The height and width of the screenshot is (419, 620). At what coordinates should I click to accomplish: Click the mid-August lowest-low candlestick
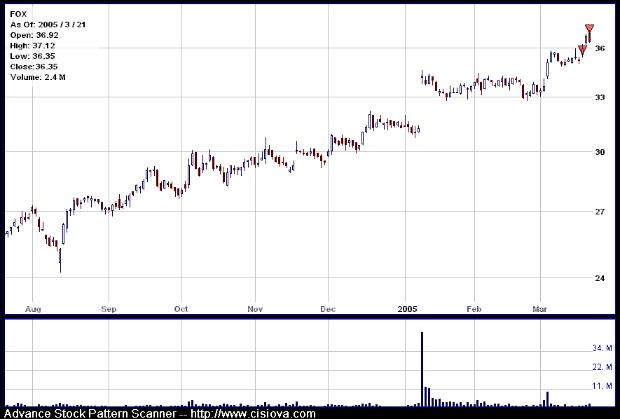pyautogui.click(x=60, y=260)
